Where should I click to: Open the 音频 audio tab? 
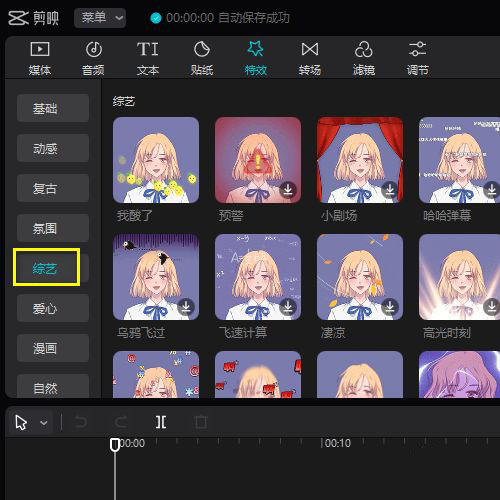pyautogui.click(x=93, y=58)
